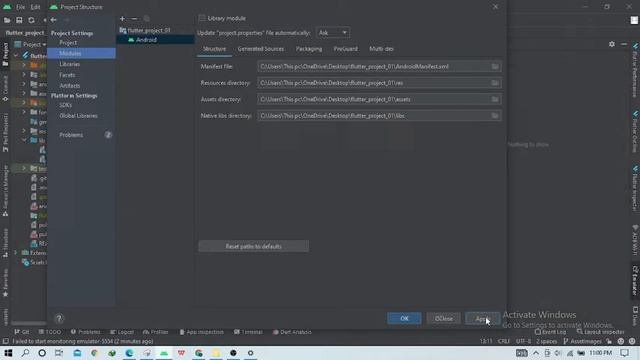Open the Event Log
640x360 pixels.
pyautogui.click(x=550, y=332)
